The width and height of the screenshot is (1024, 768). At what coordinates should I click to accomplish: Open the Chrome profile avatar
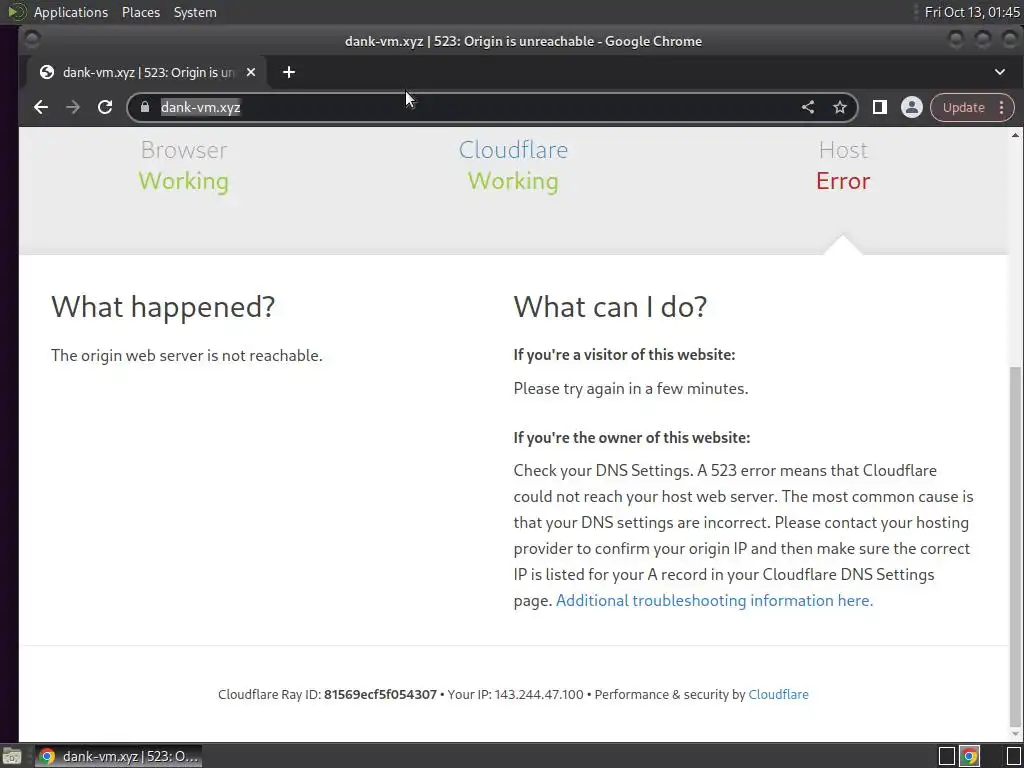[912, 107]
